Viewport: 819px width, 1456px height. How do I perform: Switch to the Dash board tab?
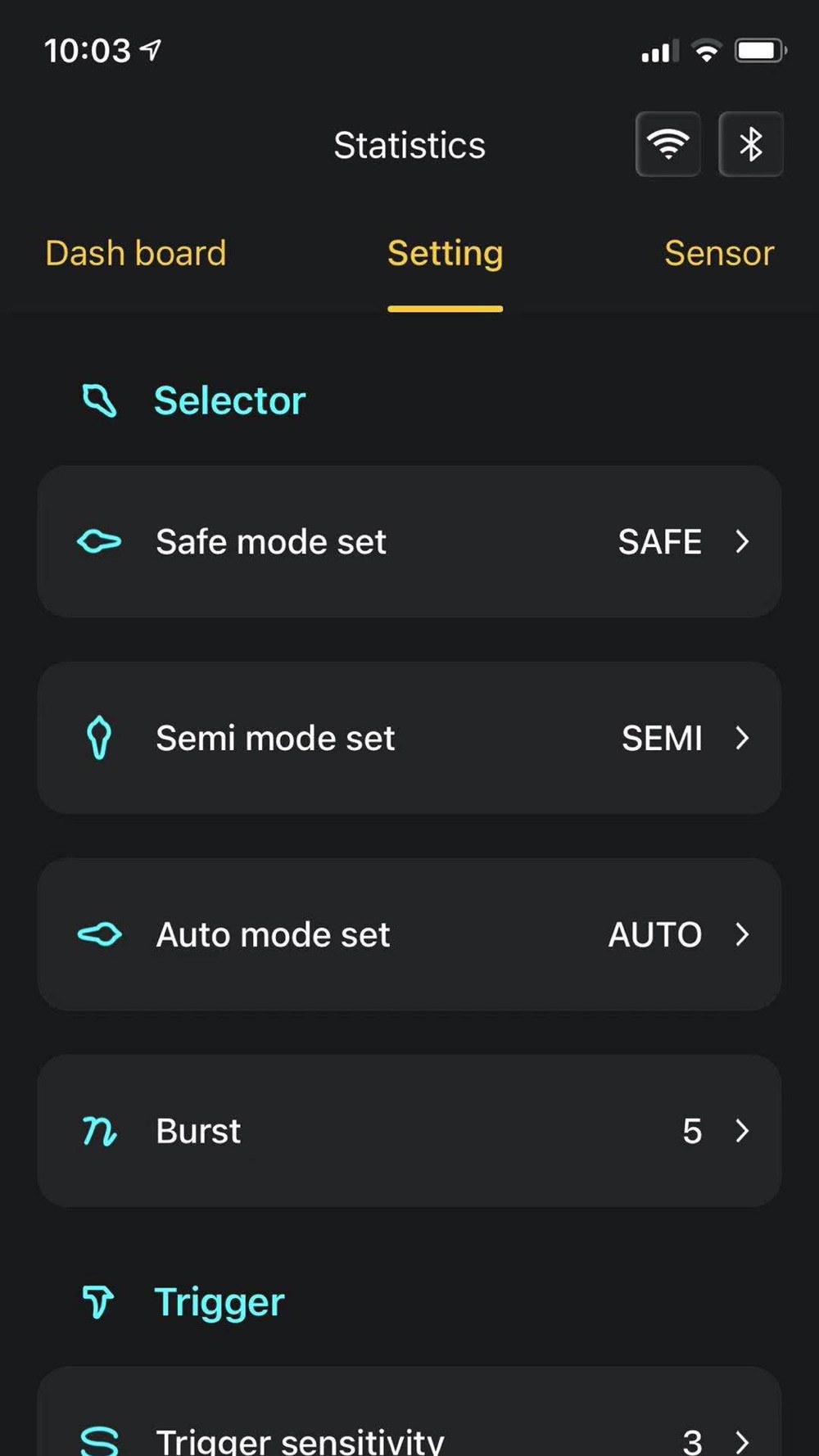(136, 253)
